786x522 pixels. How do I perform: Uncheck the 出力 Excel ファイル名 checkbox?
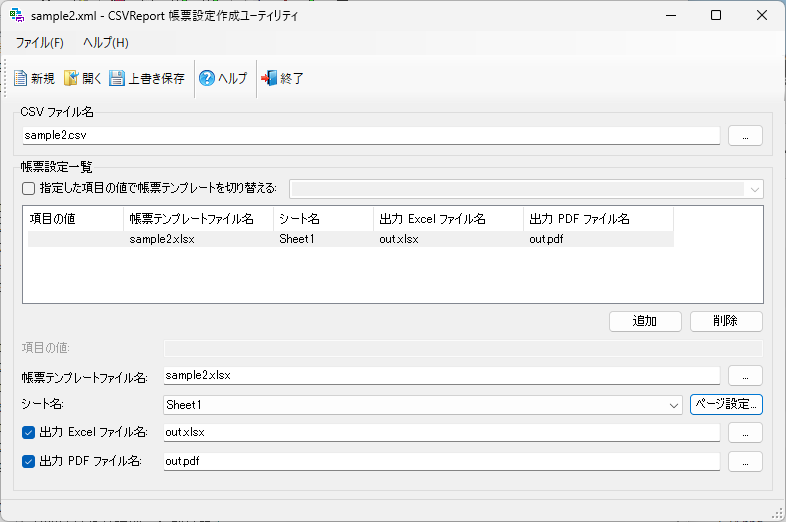coord(29,432)
